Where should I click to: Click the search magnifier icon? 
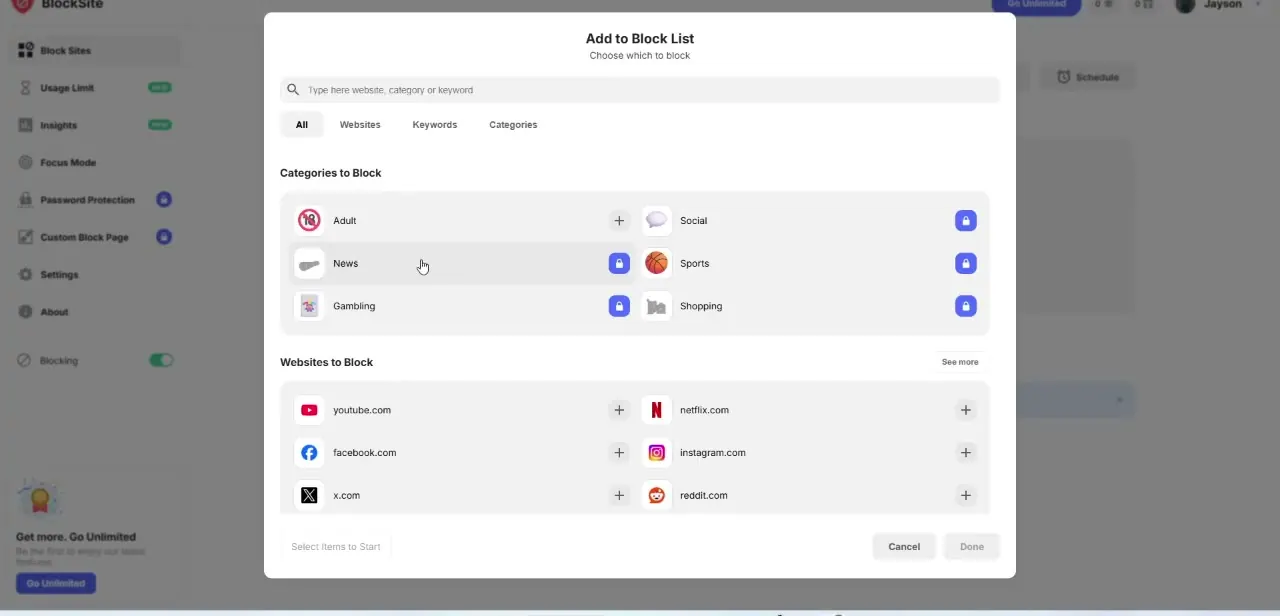point(293,90)
